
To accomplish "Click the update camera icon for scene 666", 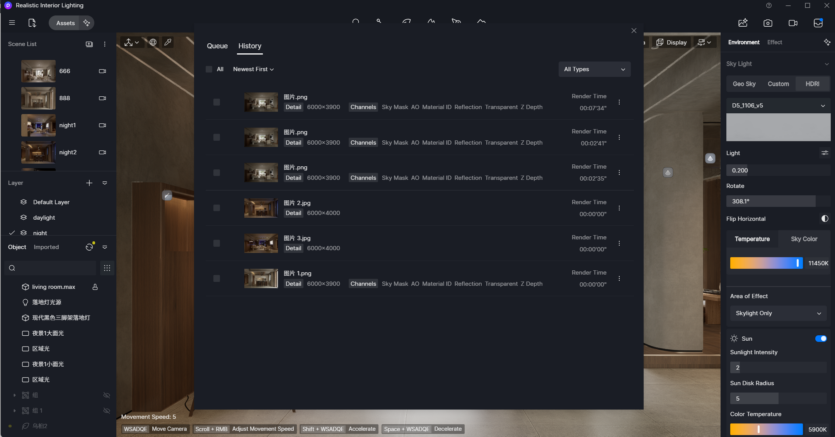I will 102,71.
